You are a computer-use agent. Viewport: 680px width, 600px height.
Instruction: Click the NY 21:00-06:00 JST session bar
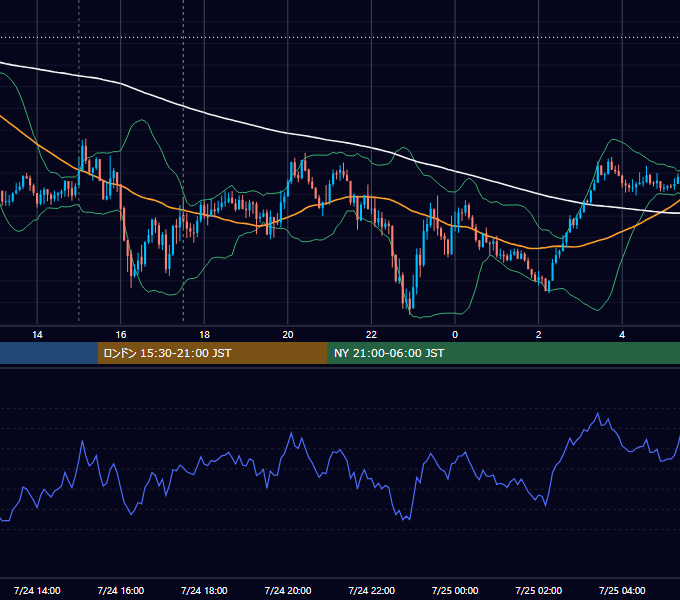point(503,353)
